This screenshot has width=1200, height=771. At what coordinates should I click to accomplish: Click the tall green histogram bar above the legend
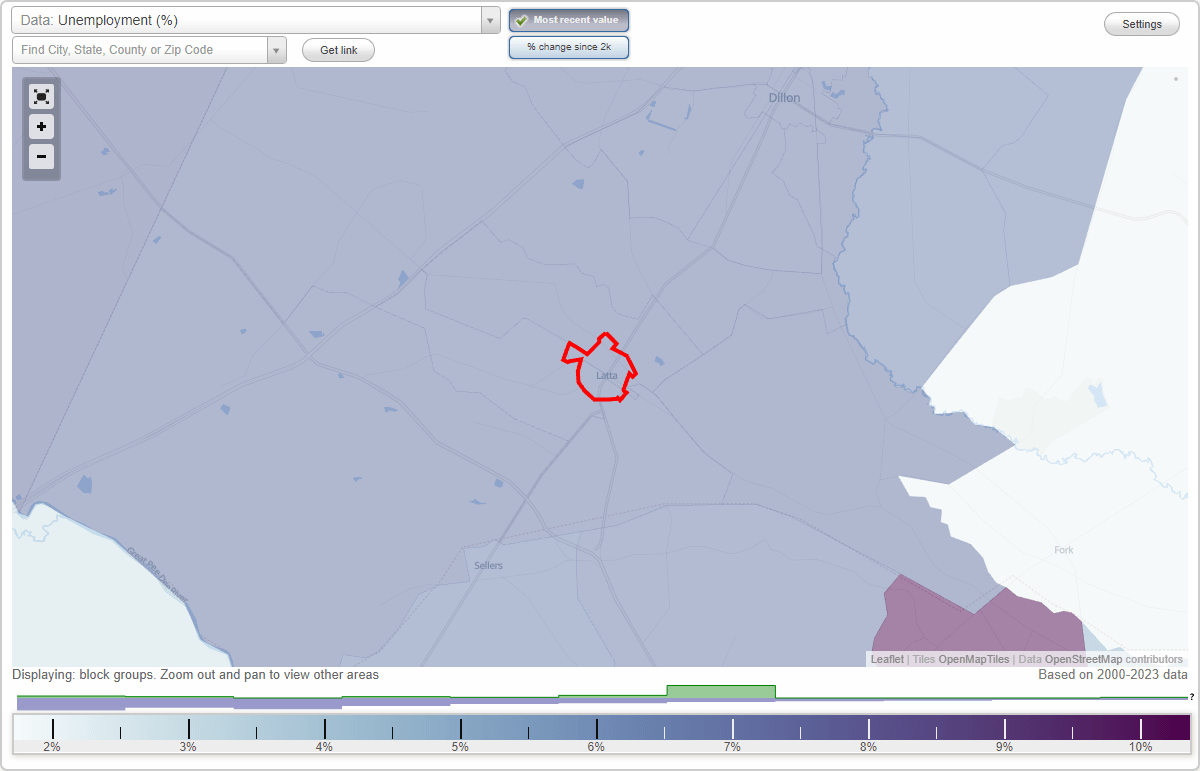[721, 693]
